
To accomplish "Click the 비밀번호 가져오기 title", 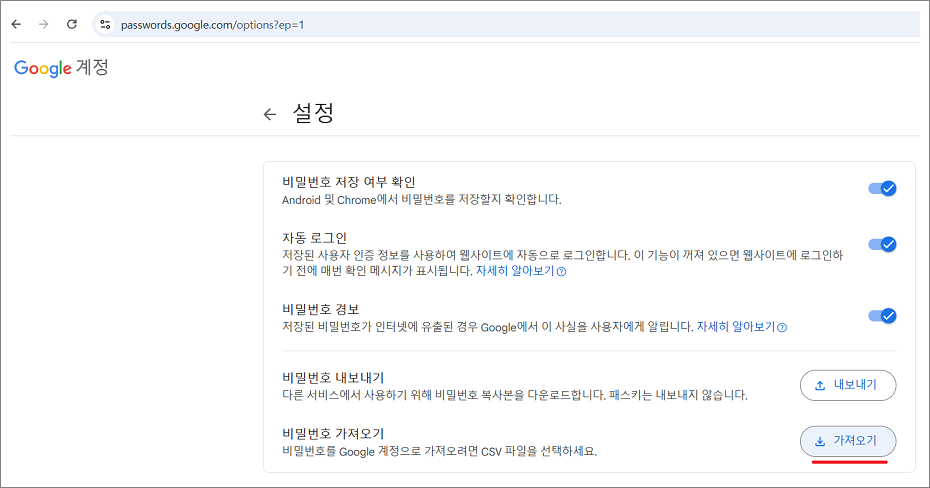I will tap(333, 433).
